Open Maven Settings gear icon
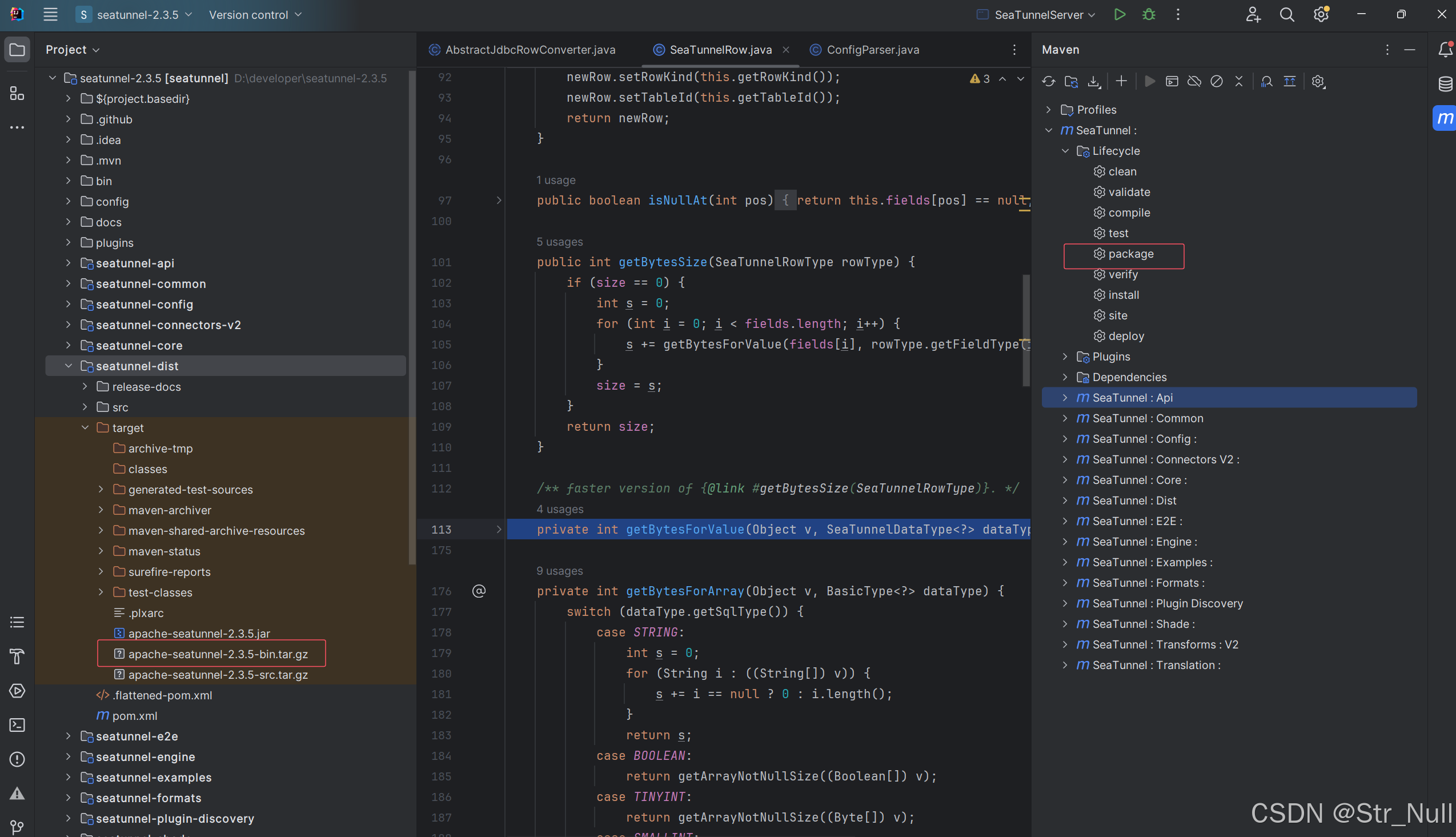 point(1318,81)
